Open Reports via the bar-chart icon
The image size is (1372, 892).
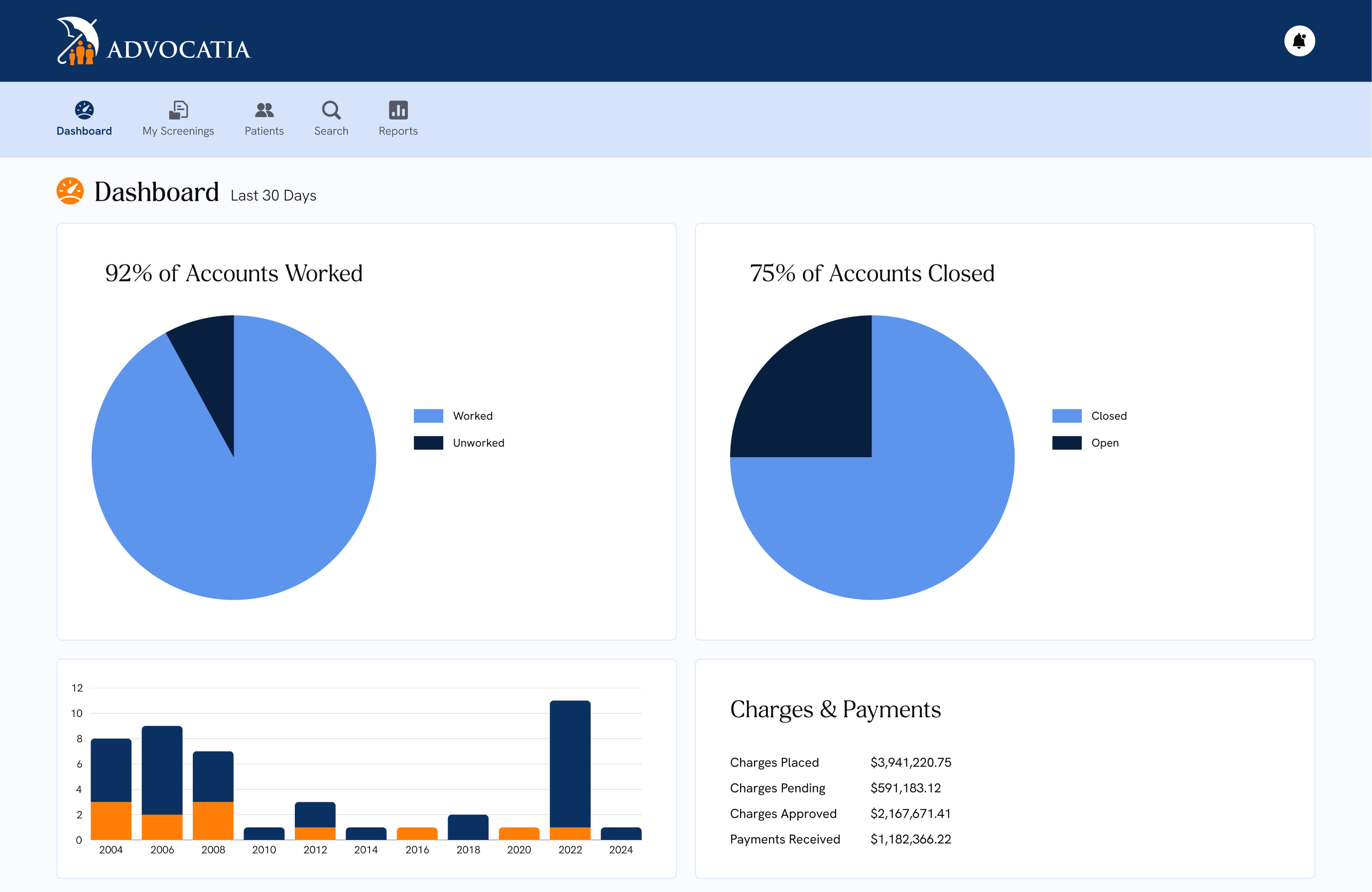click(x=398, y=110)
